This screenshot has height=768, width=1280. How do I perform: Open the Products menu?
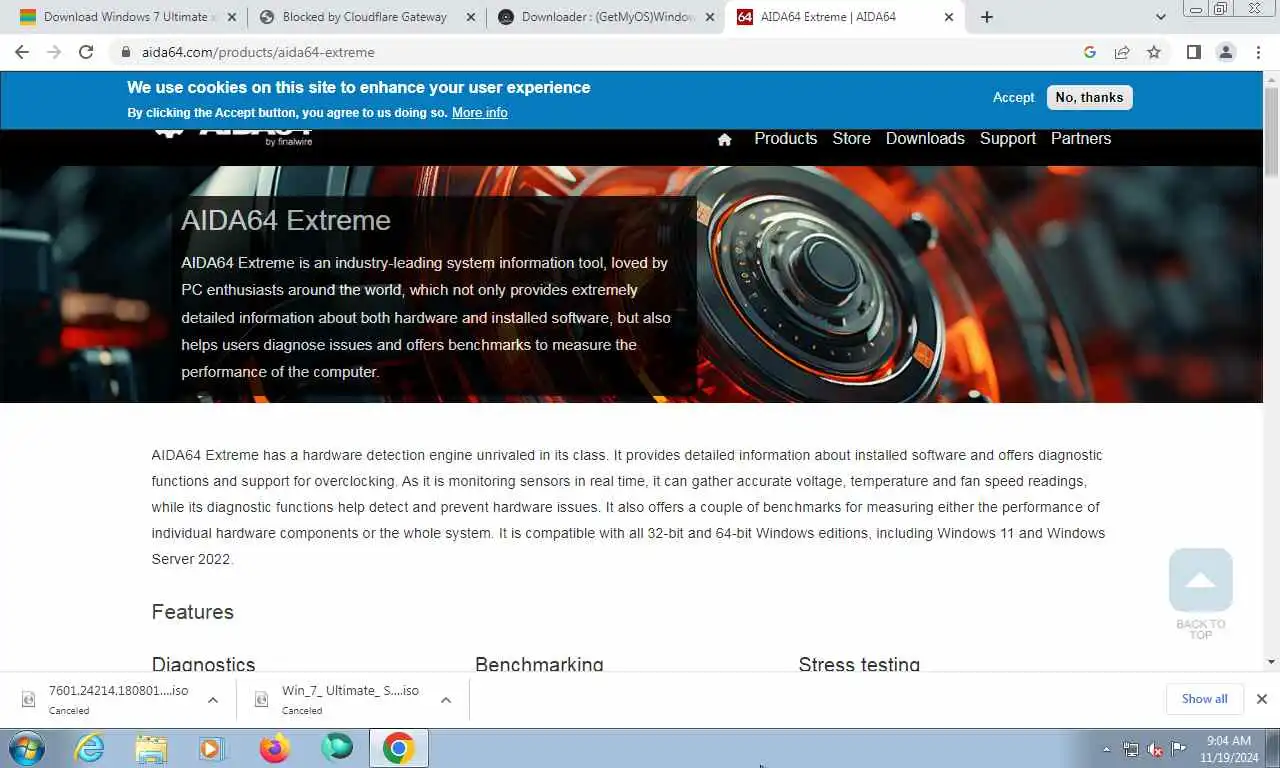(x=786, y=138)
